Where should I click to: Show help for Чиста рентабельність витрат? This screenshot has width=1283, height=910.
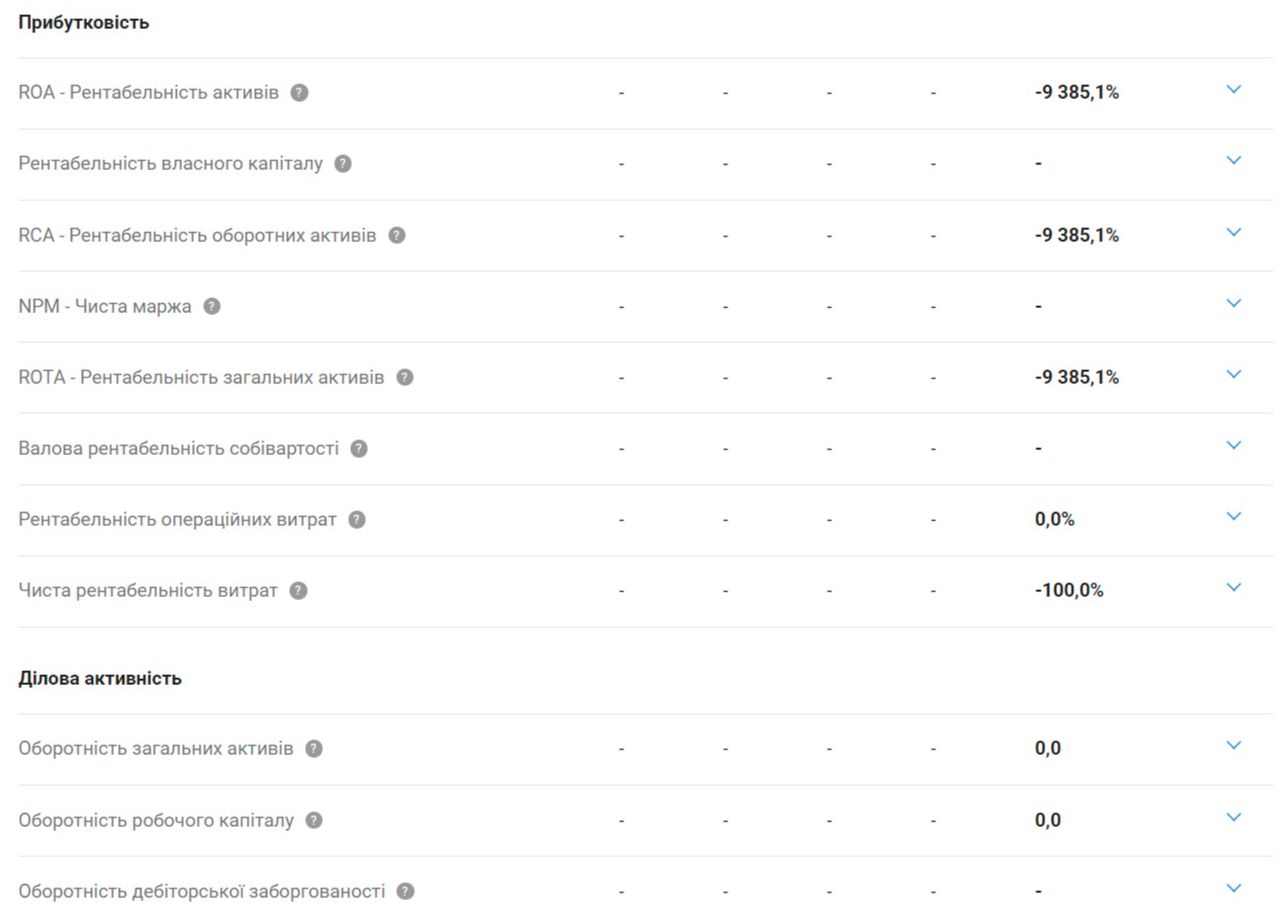[298, 591]
